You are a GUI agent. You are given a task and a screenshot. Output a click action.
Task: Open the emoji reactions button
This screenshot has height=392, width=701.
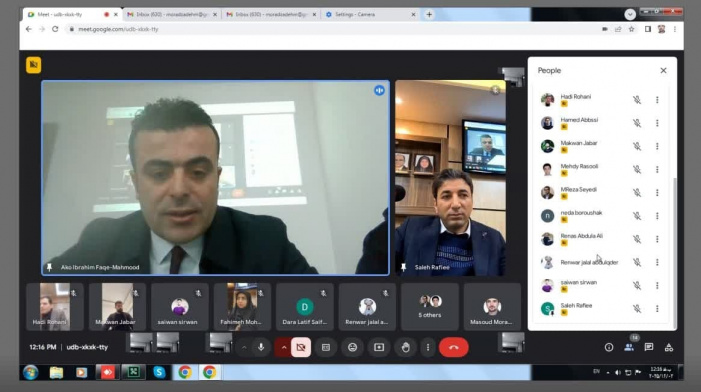(x=352, y=347)
